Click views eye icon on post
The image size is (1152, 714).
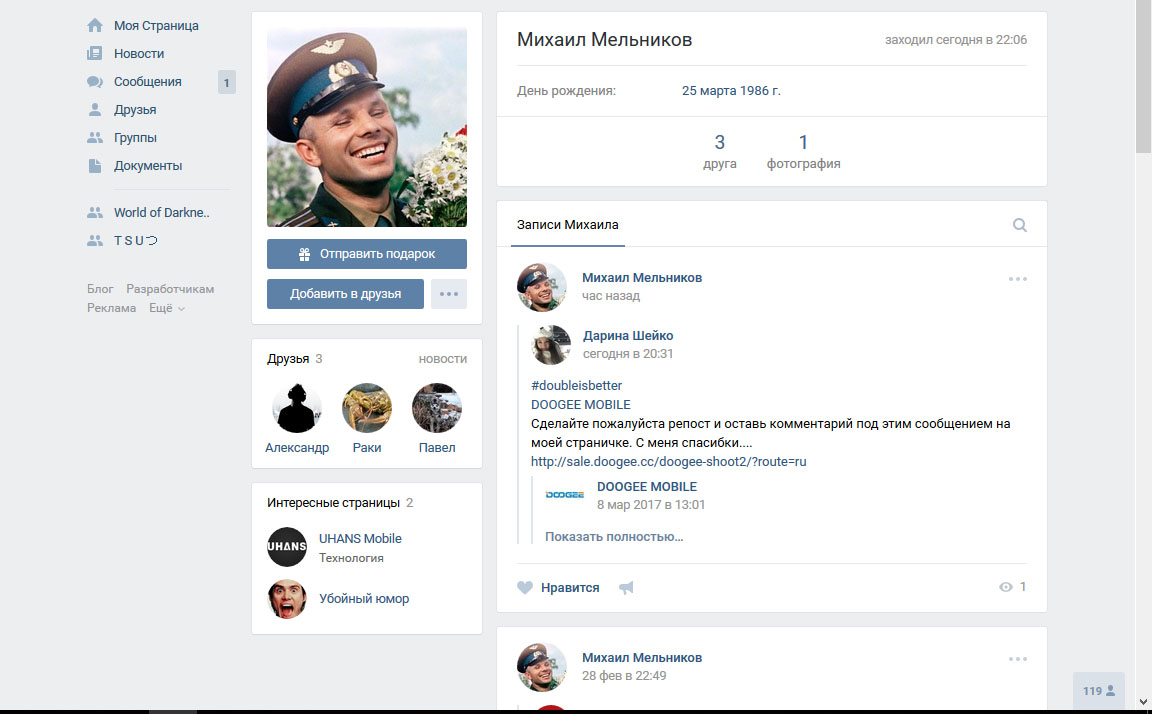pos(1006,587)
